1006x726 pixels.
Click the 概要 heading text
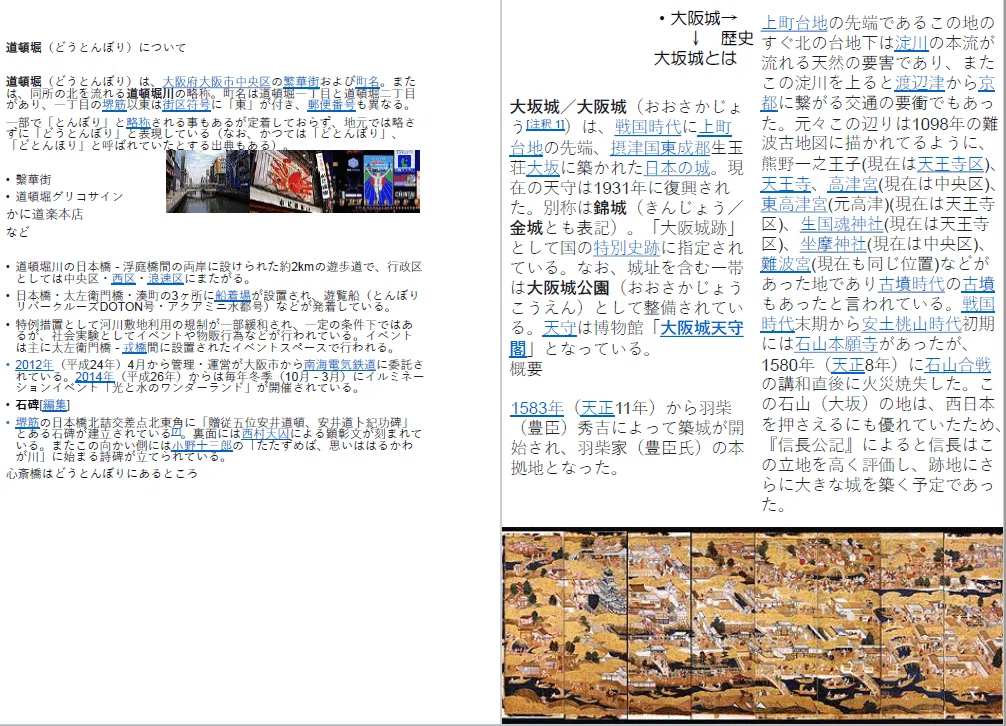coord(526,368)
